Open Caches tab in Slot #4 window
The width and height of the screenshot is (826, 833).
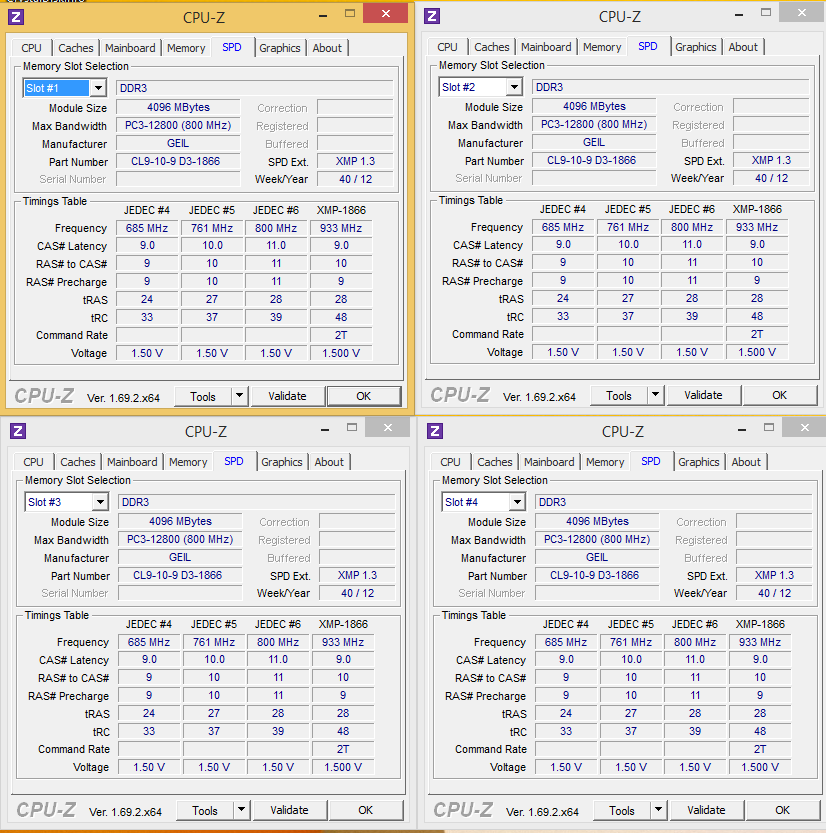click(x=495, y=462)
